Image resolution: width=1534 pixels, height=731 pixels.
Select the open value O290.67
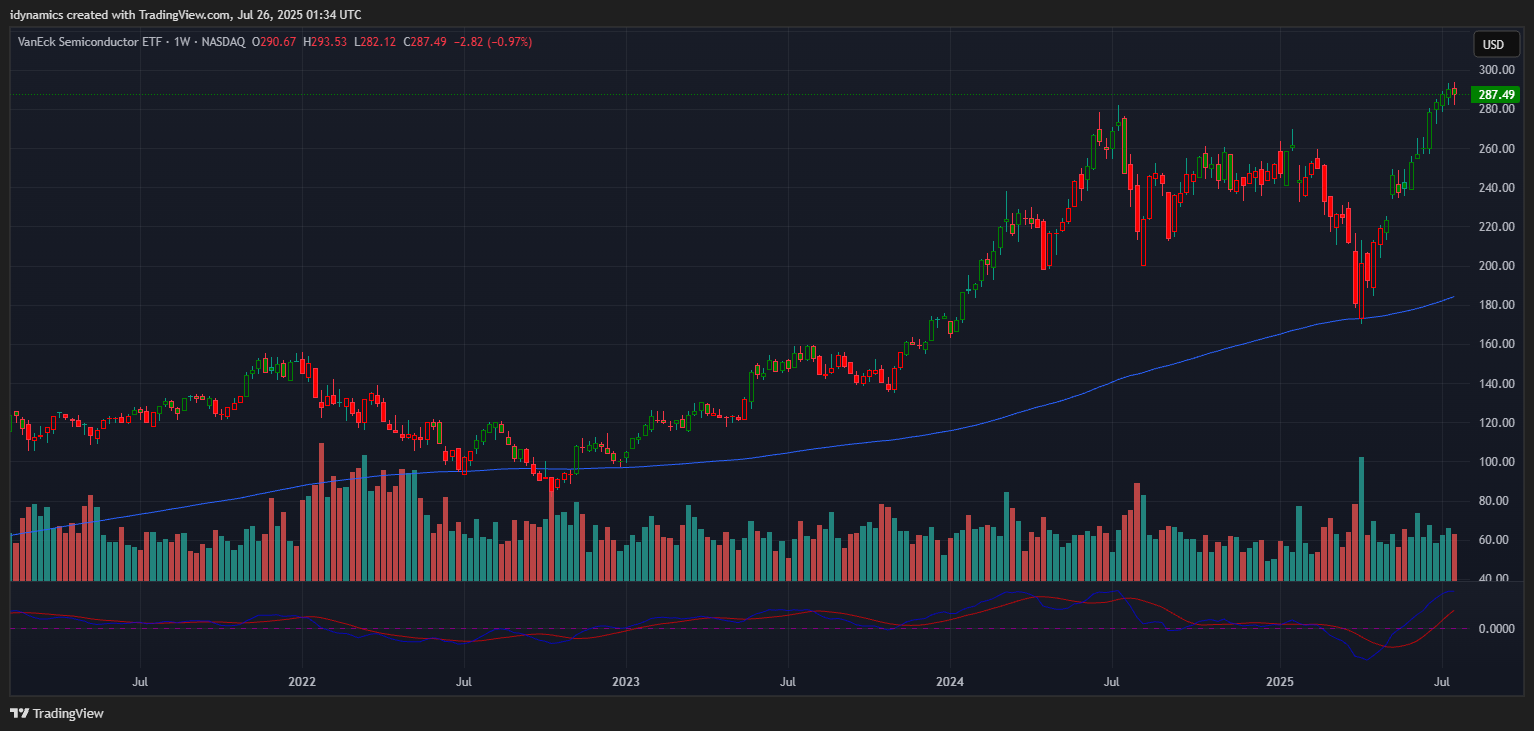click(x=273, y=42)
